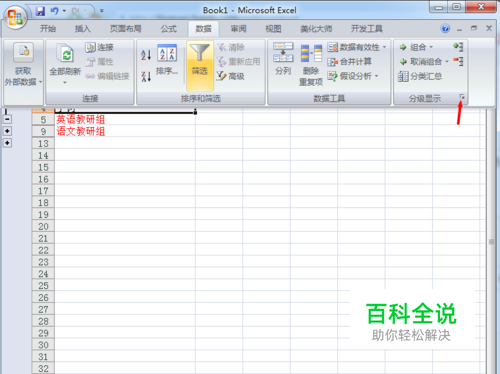Select cell containing 语文教研组
The width and height of the screenshot is (500, 374).
[125, 131]
